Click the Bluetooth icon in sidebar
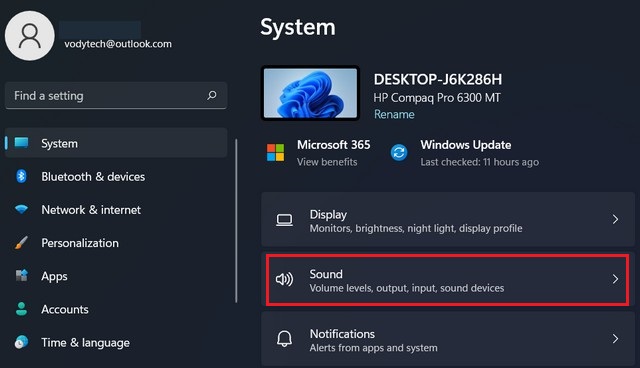 point(21,176)
